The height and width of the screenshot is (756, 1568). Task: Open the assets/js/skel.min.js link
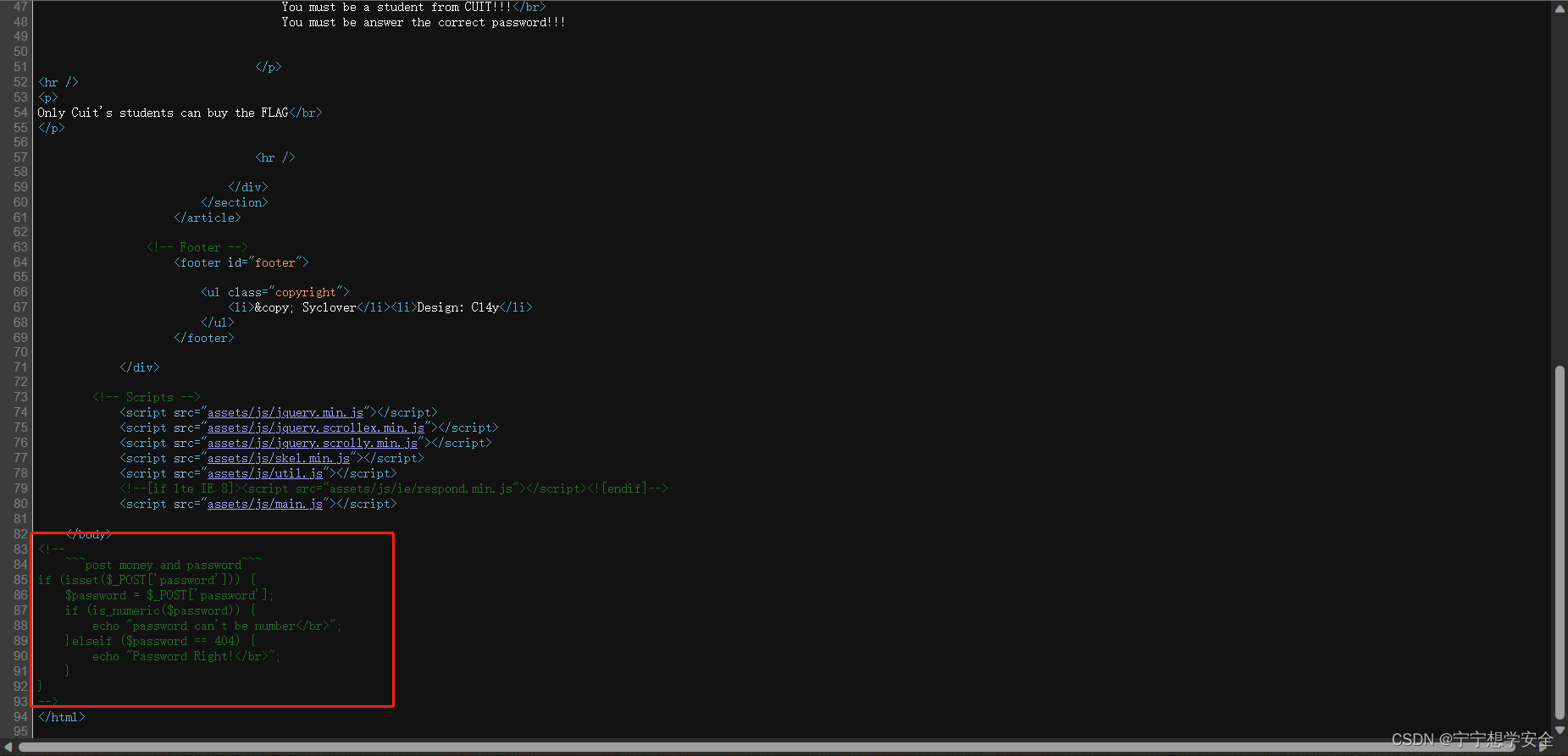[279, 458]
